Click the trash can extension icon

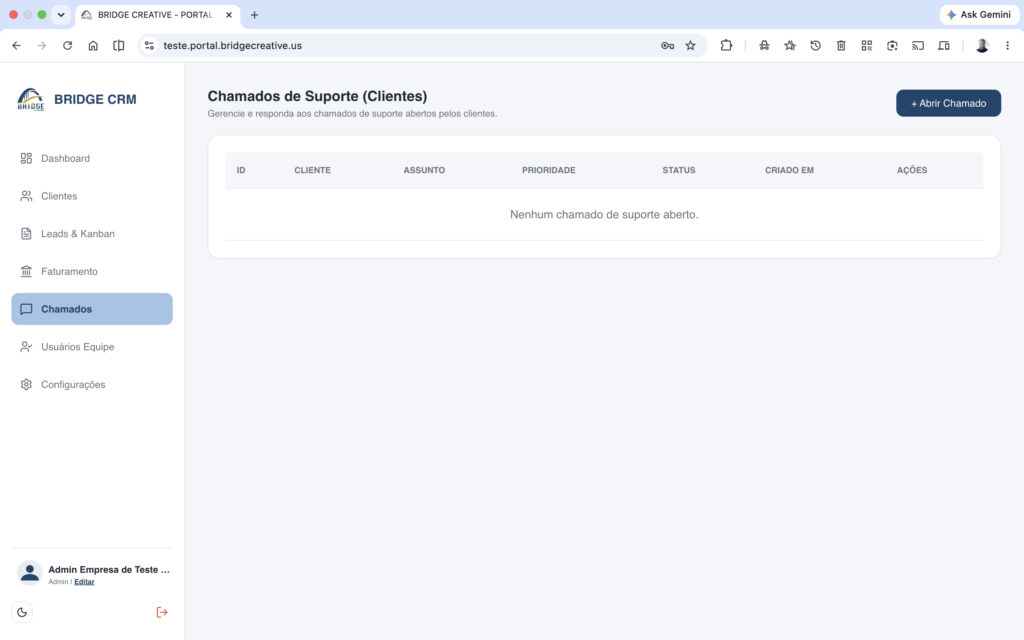[x=841, y=46]
